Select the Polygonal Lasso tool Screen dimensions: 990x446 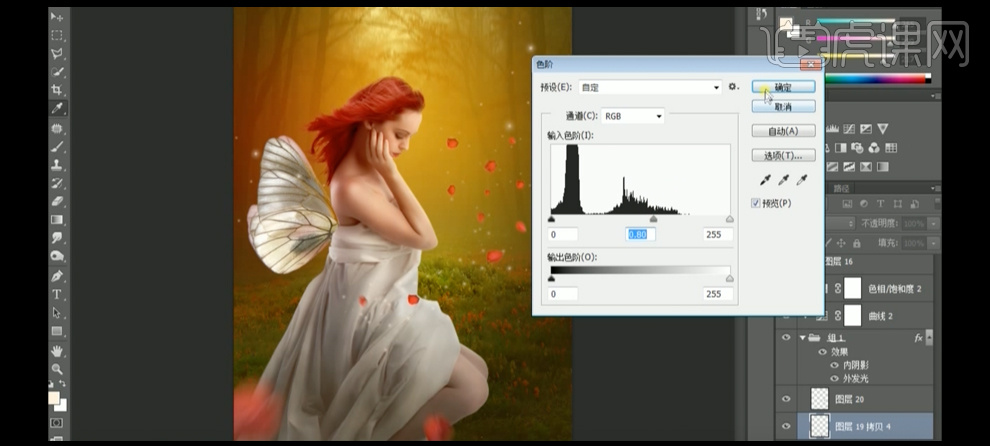(57, 54)
